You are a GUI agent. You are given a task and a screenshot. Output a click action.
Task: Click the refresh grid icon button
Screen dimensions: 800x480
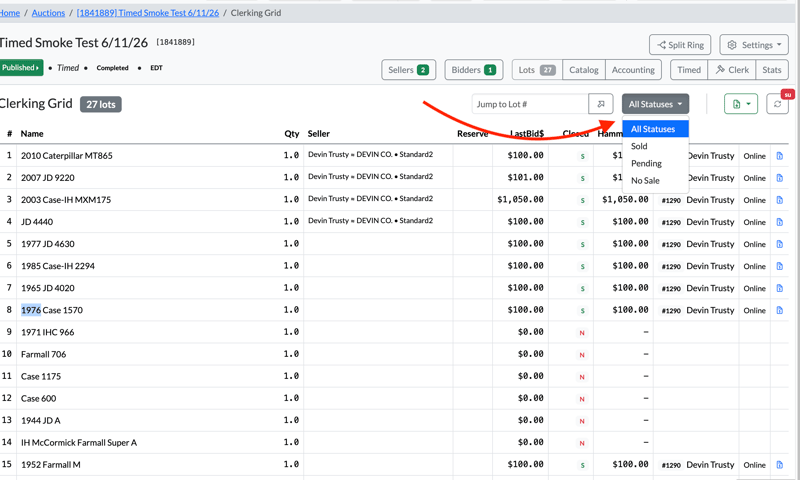(x=777, y=104)
